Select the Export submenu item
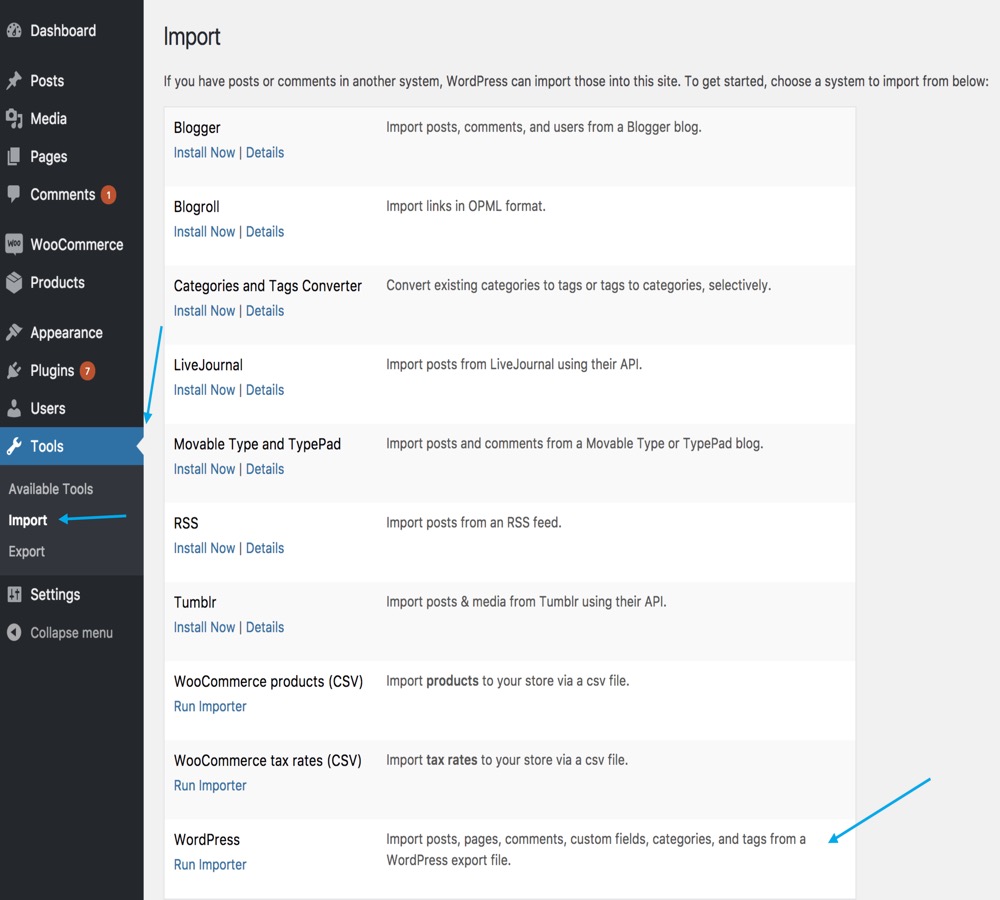The width and height of the screenshot is (1000, 900). pyautogui.click(x=26, y=551)
